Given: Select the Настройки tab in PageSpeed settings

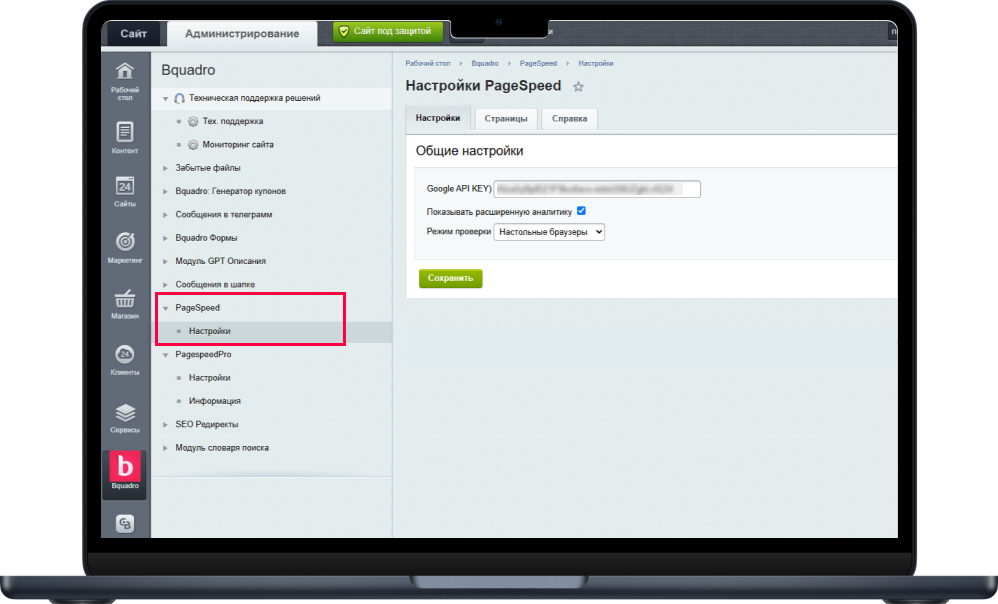Looking at the screenshot, I should (438, 118).
